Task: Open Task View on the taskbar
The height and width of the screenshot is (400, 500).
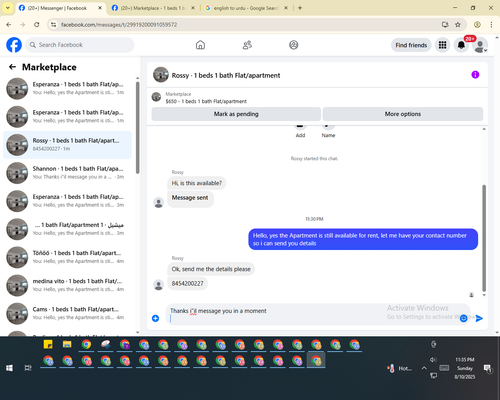Action: 28,368
